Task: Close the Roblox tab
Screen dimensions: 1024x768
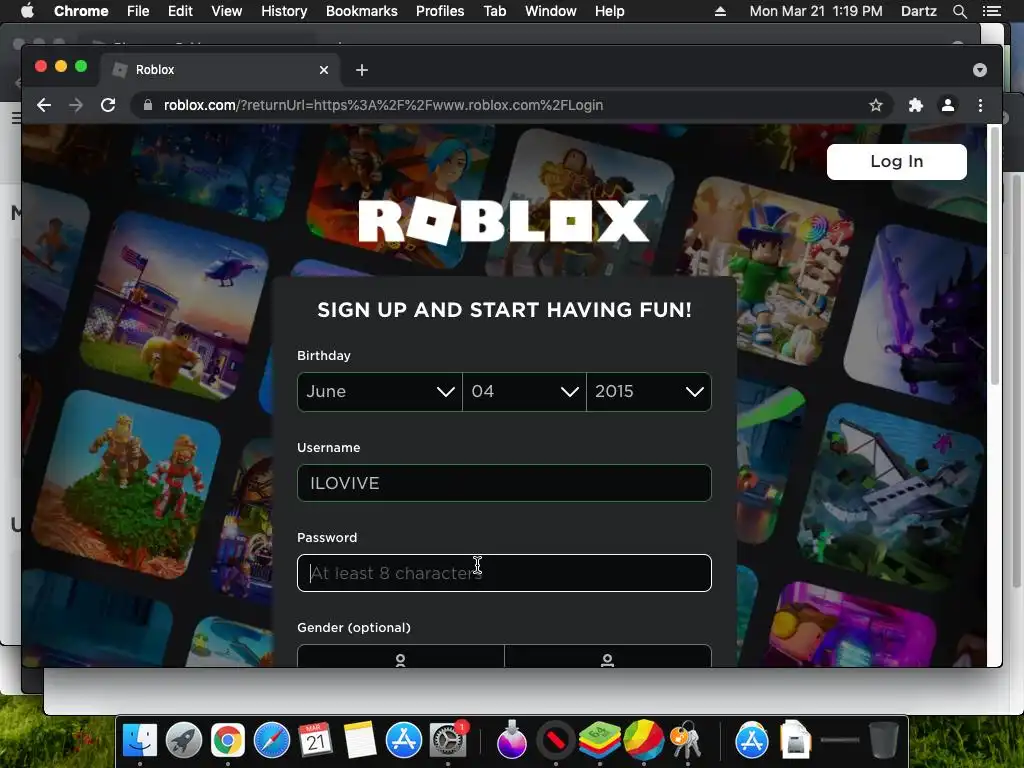Action: [x=324, y=70]
